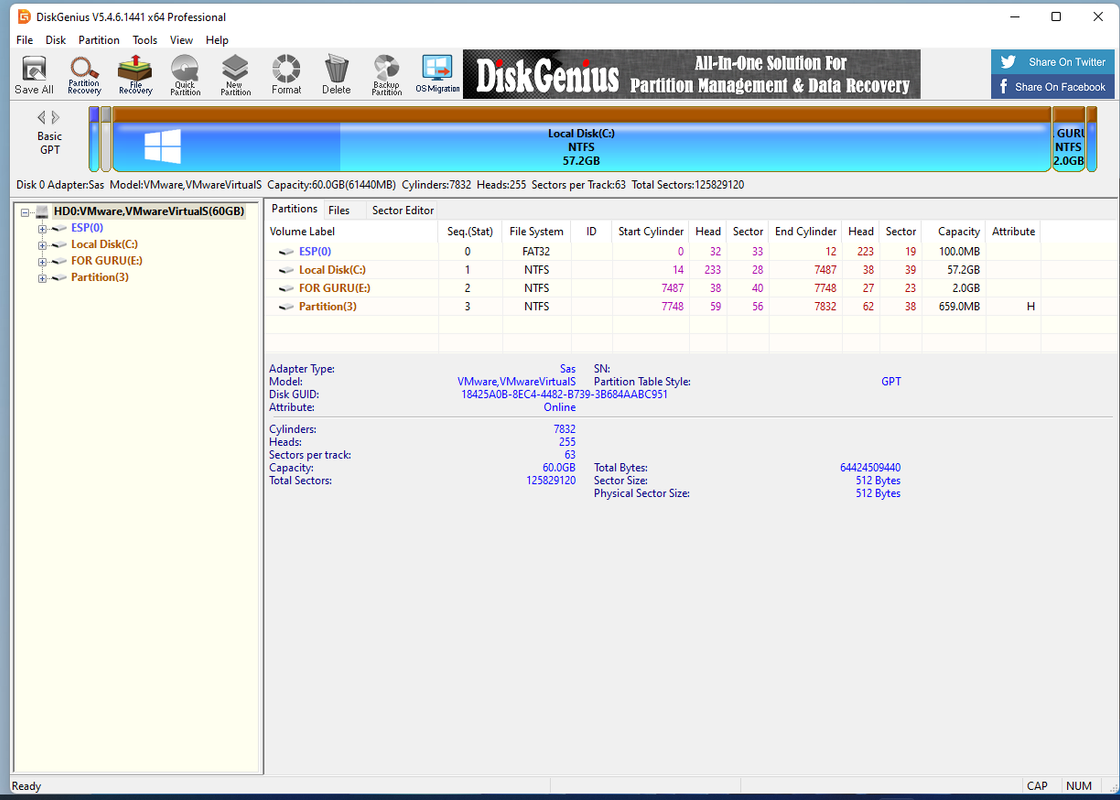Switch to the Partitions tab
1120x800 pixels.
294,209
